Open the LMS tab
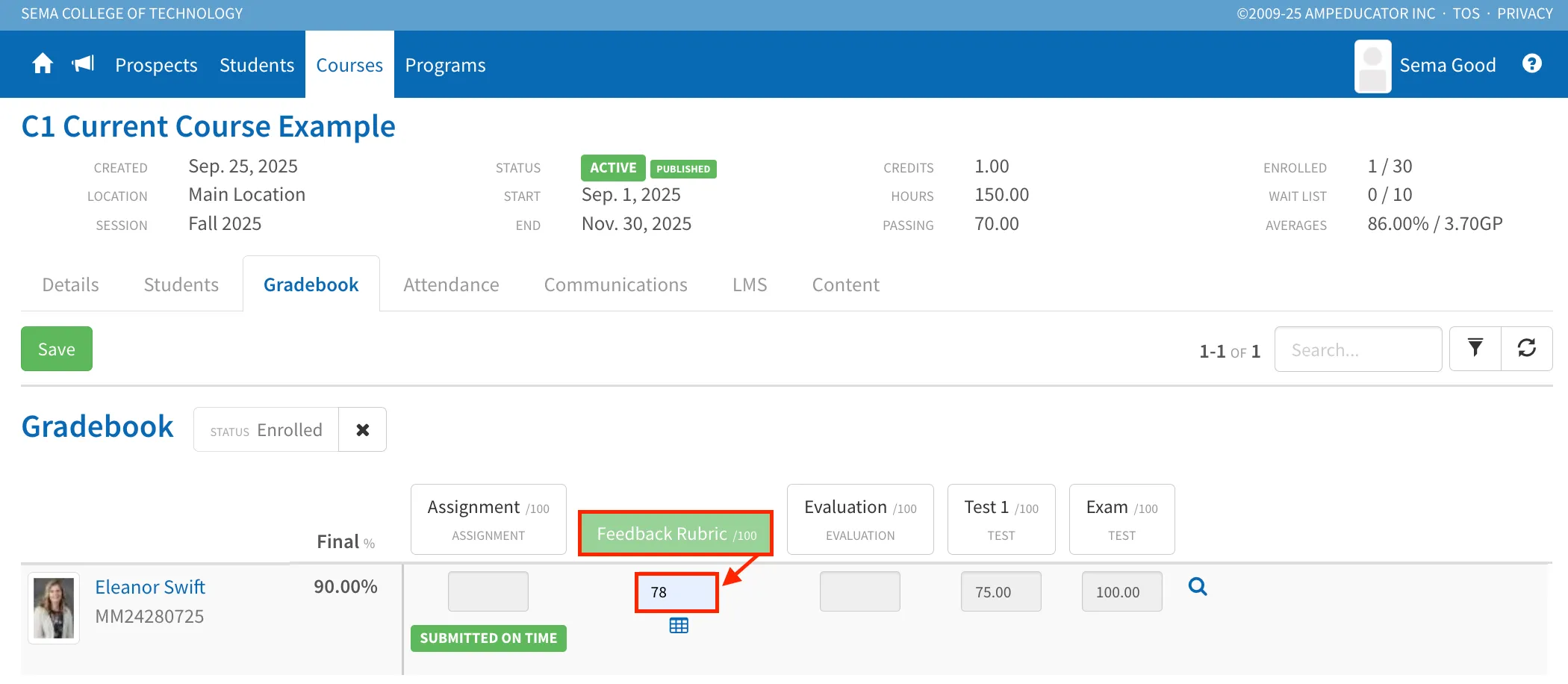The width and height of the screenshot is (1568, 684). point(750,285)
